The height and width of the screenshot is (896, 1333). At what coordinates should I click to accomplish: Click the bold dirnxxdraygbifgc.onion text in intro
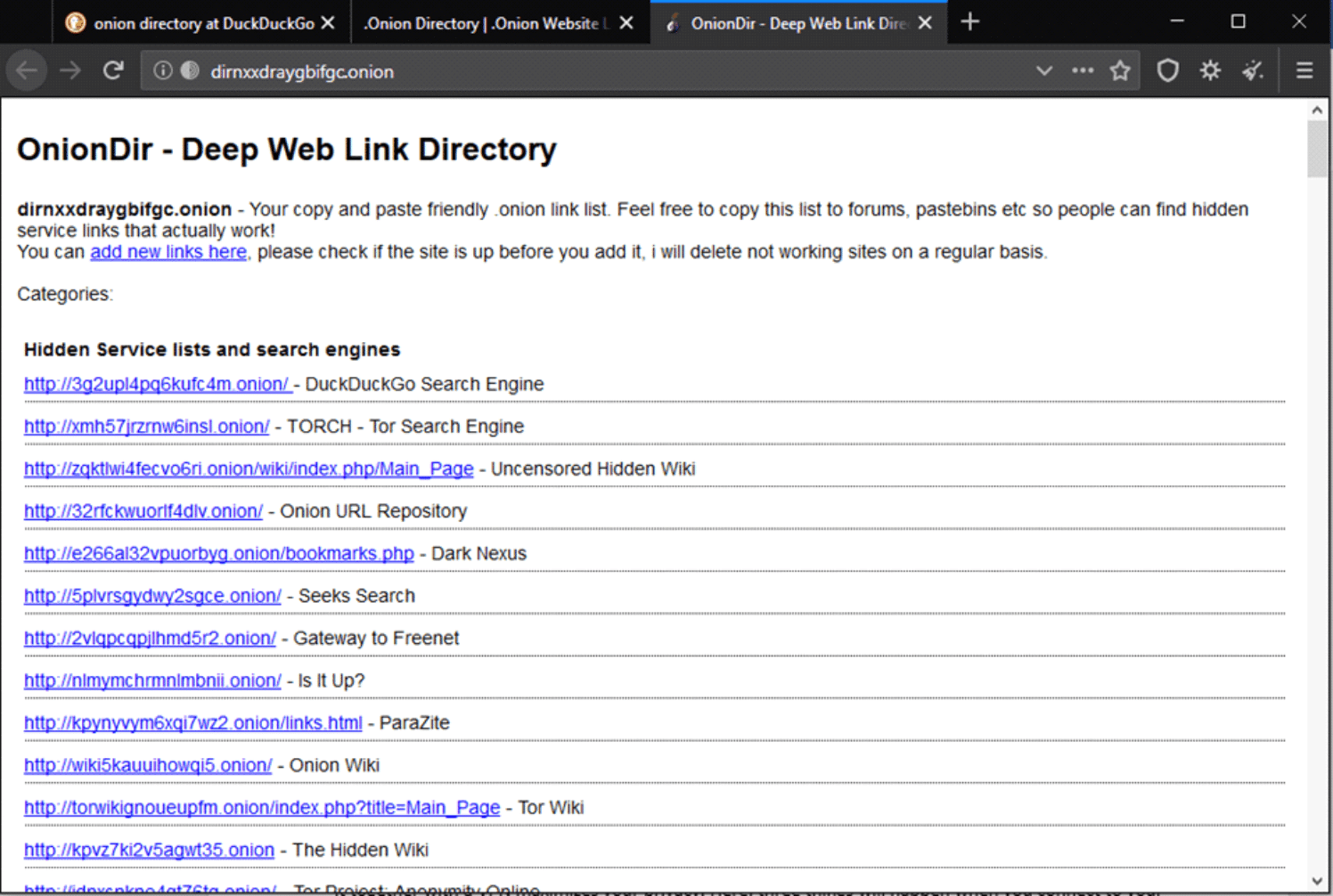tap(125, 209)
